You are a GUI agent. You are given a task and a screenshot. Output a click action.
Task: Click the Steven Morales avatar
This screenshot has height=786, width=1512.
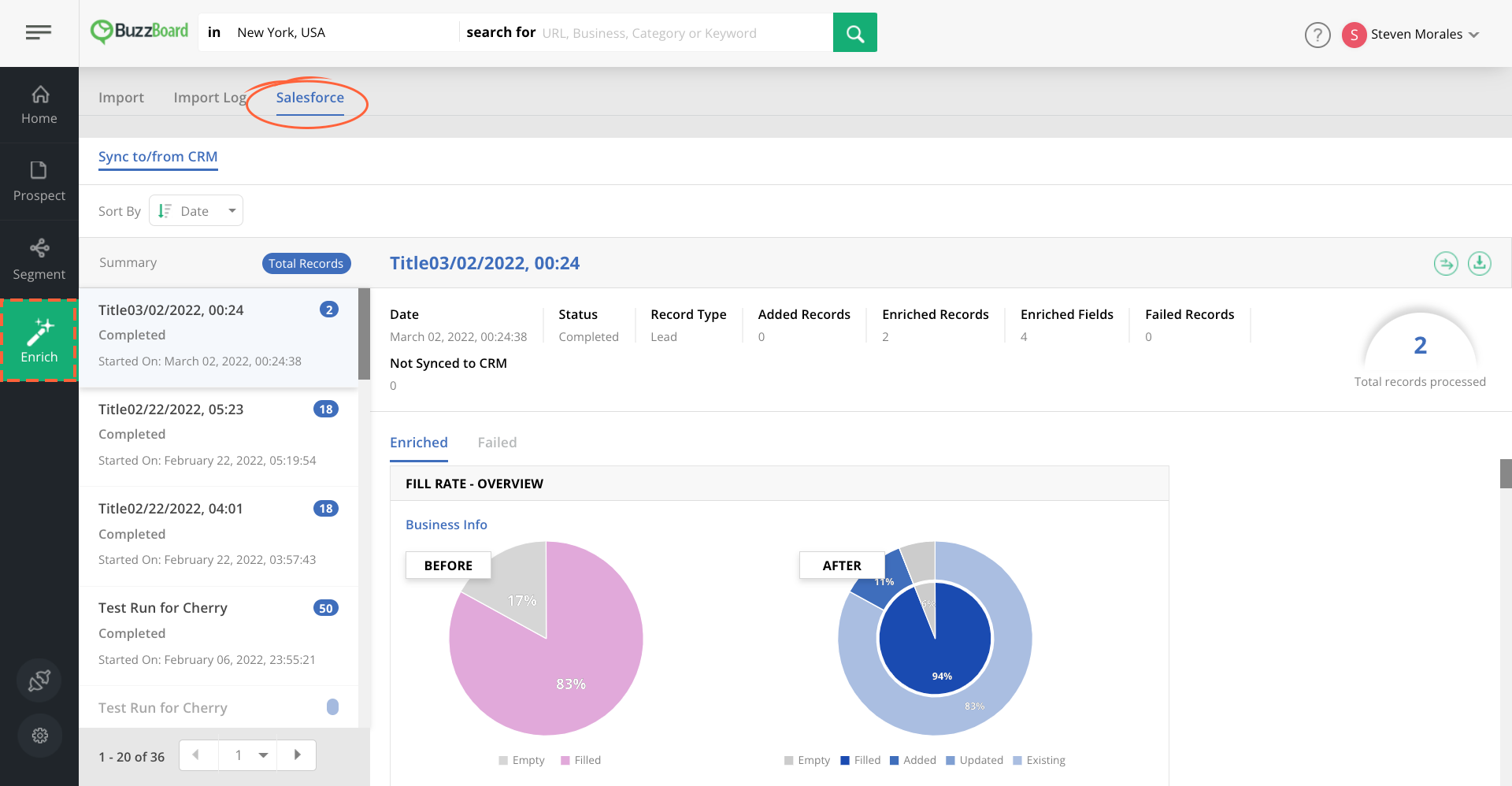click(x=1354, y=35)
